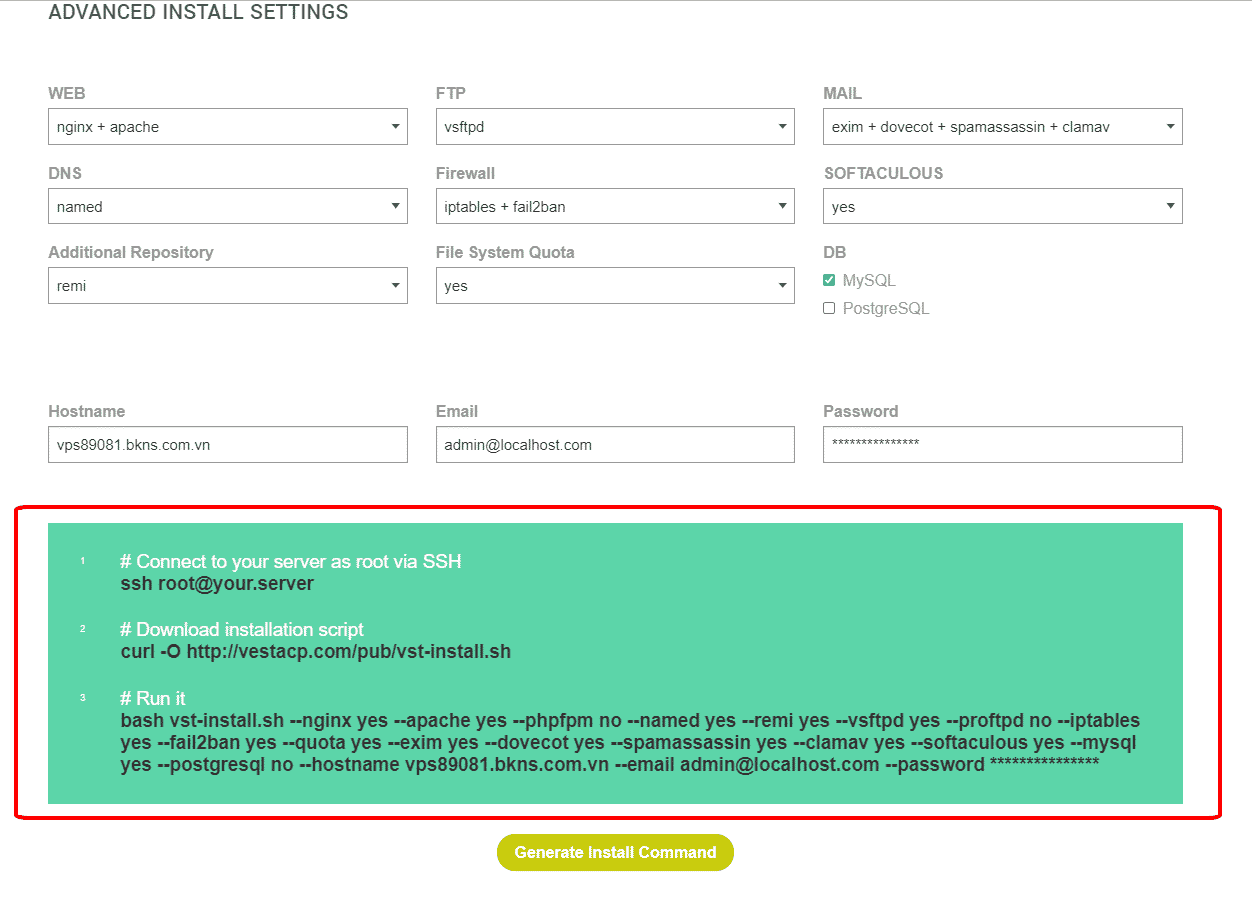Click into the Password field
1252x899 pixels.
pos(1002,445)
